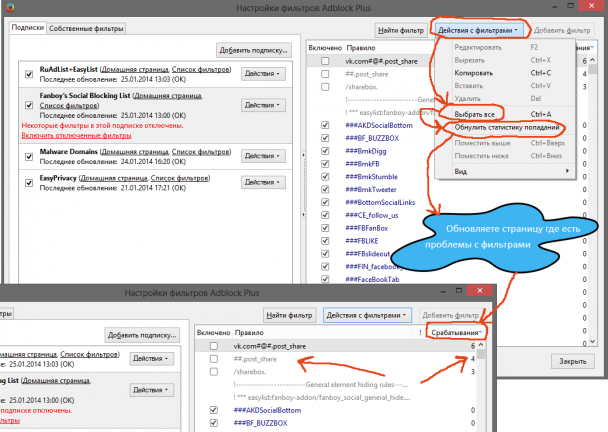
Task: Select Выбрать все menu entry
Action: [x=503, y=114]
